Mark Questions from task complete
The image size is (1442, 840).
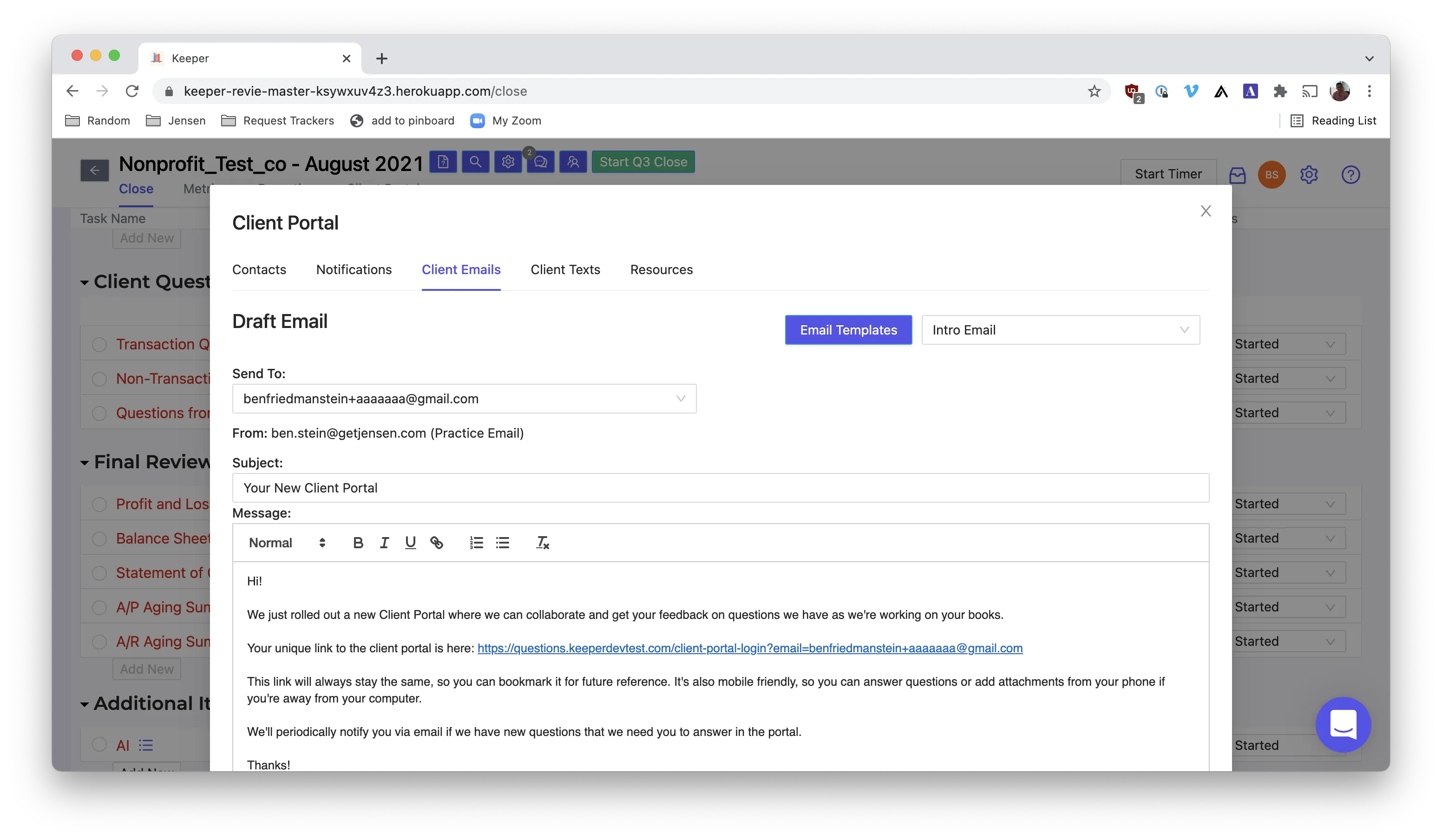(99, 413)
